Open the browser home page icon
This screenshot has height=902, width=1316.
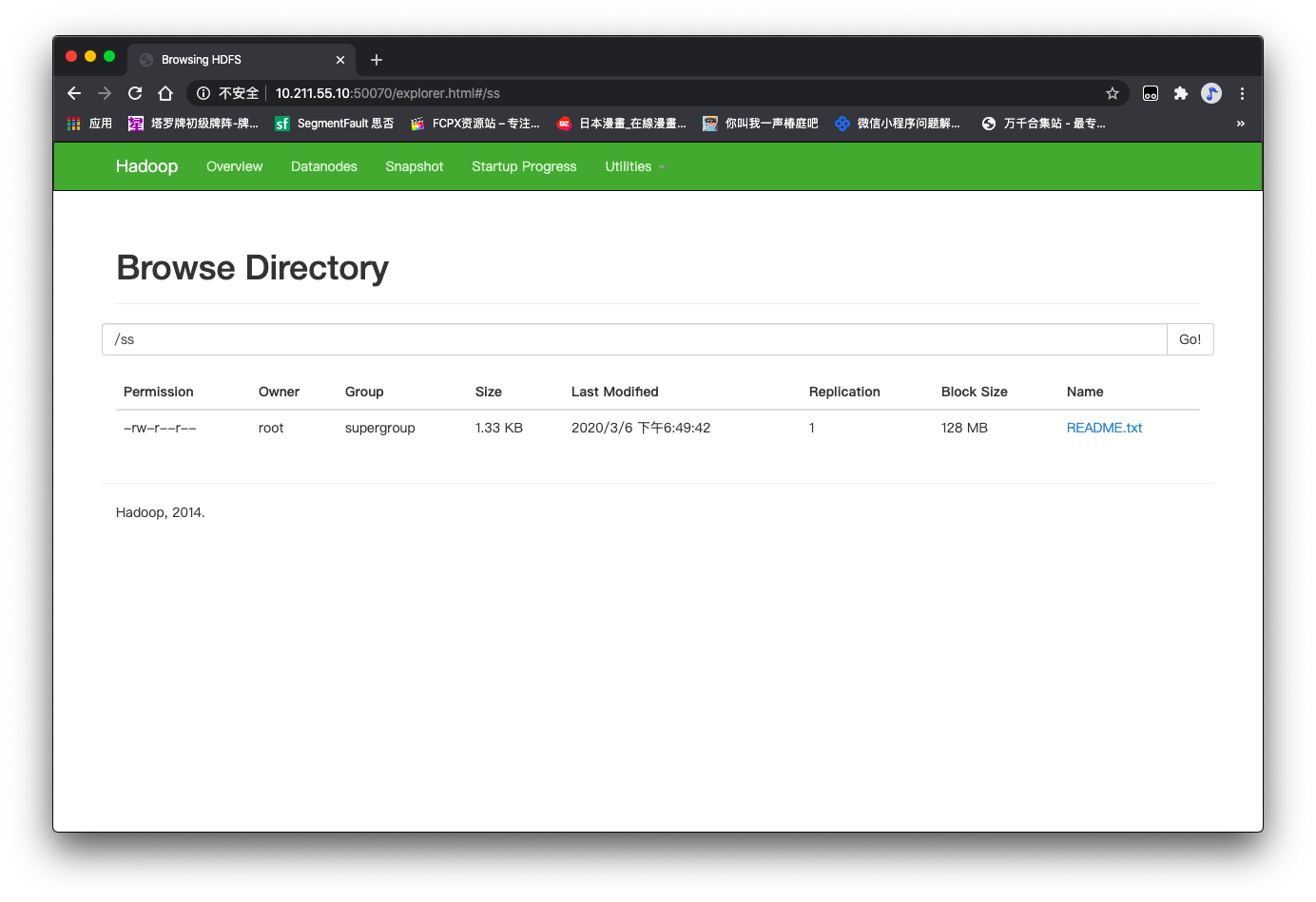tap(165, 93)
